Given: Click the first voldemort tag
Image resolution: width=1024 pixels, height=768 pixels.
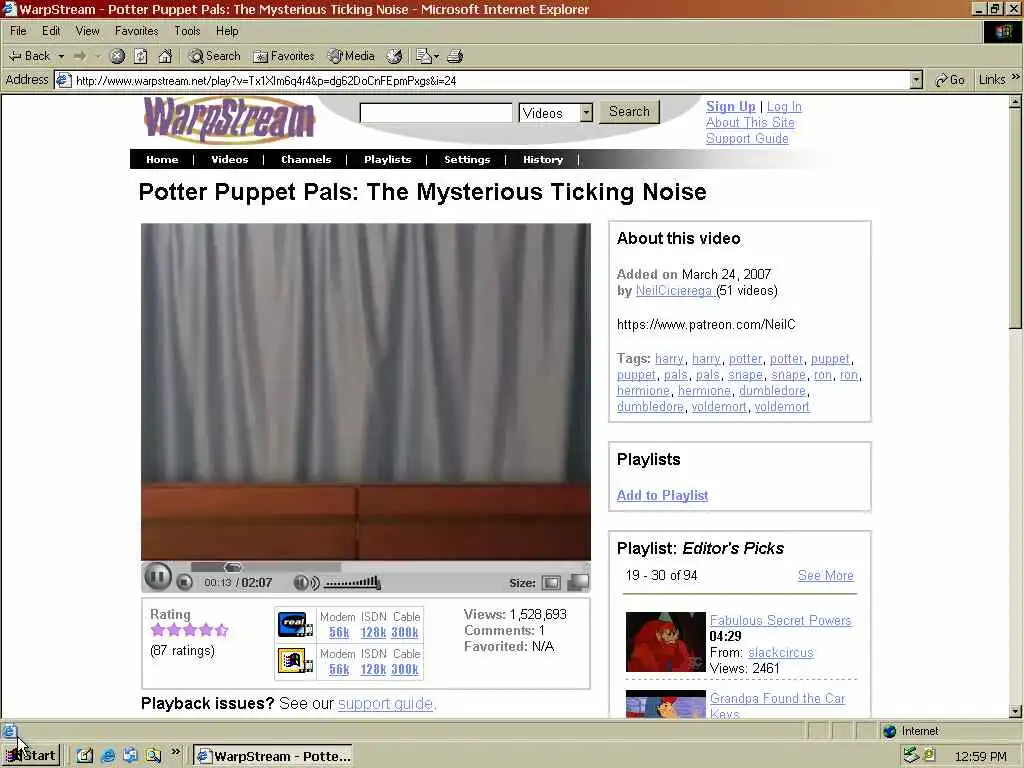Looking at the screenshot, I should click(719, 407).
